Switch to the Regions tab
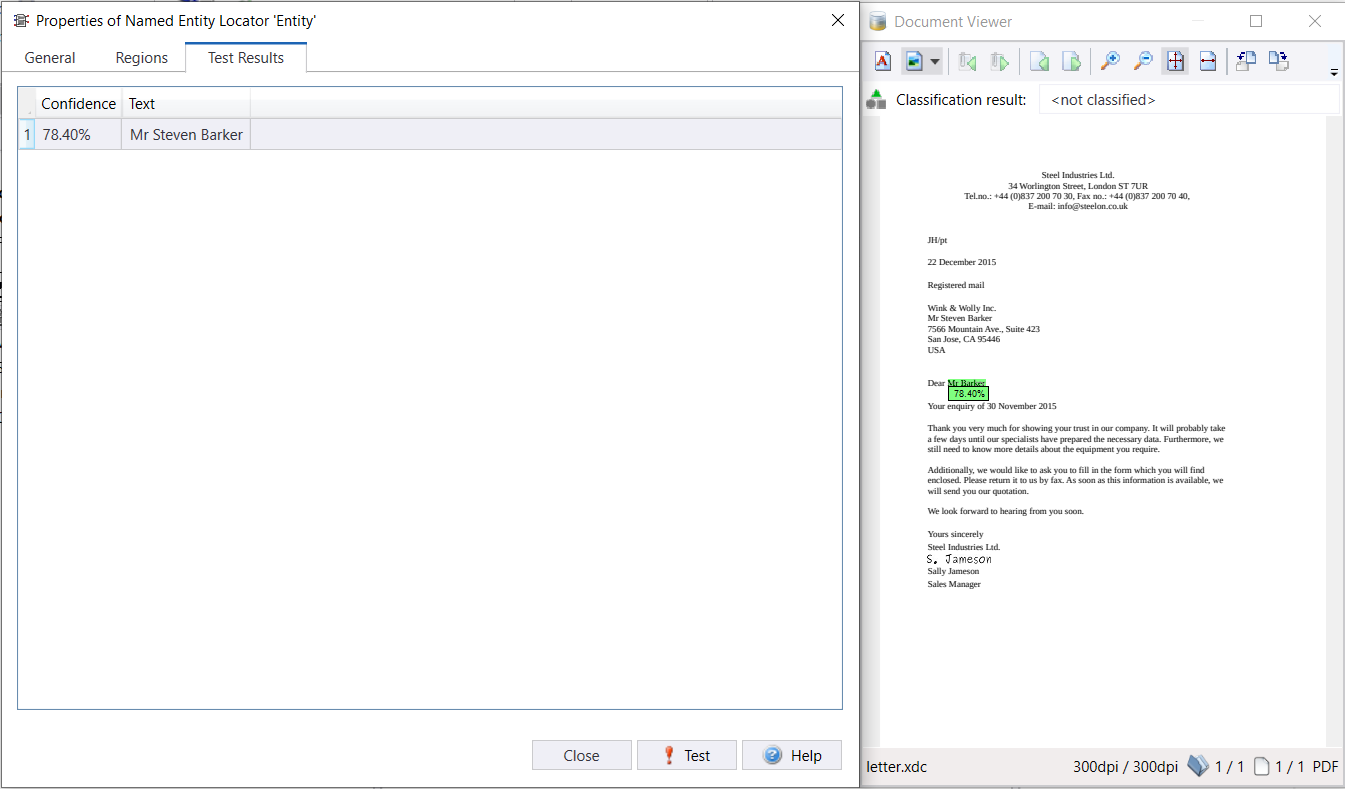The height and width of the screenshot is (789, 1345). (141, 58)
